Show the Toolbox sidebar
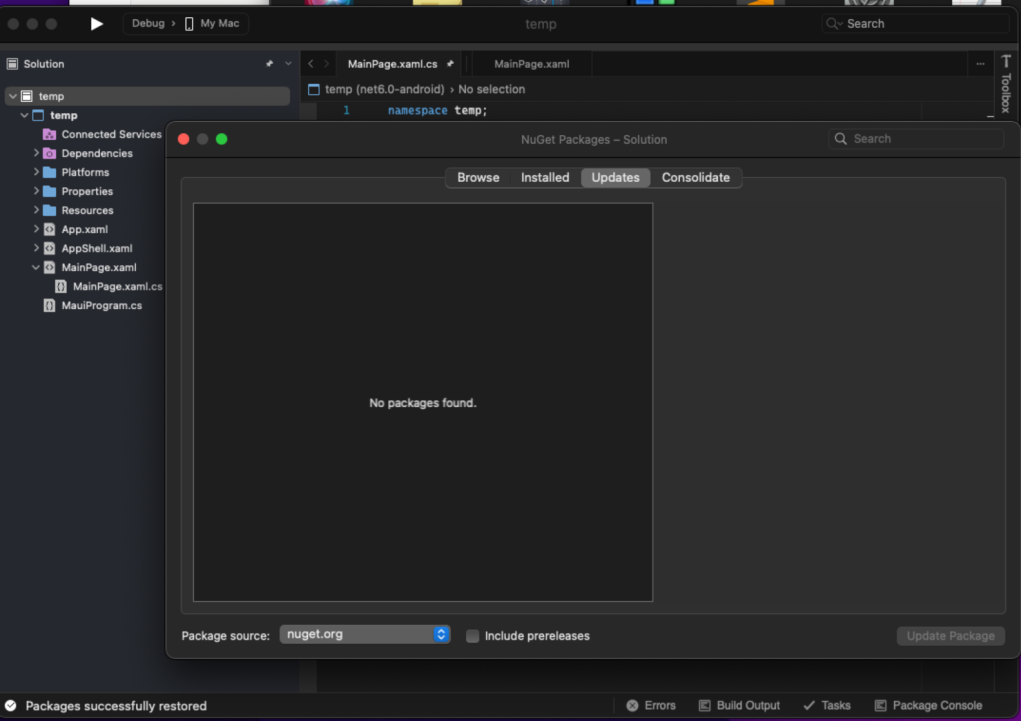This screenshot has width=1021, height=721. click(x=1005, y=90)
